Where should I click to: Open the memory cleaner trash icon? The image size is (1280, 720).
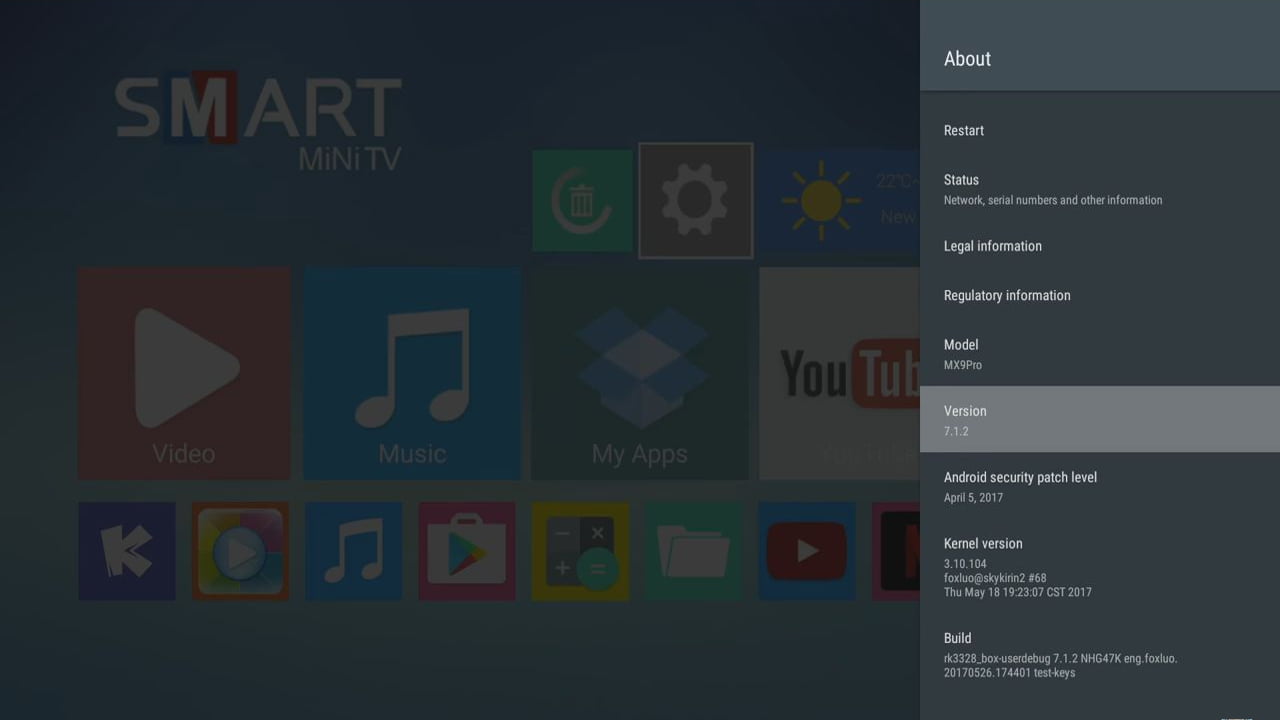coord(582,201)
